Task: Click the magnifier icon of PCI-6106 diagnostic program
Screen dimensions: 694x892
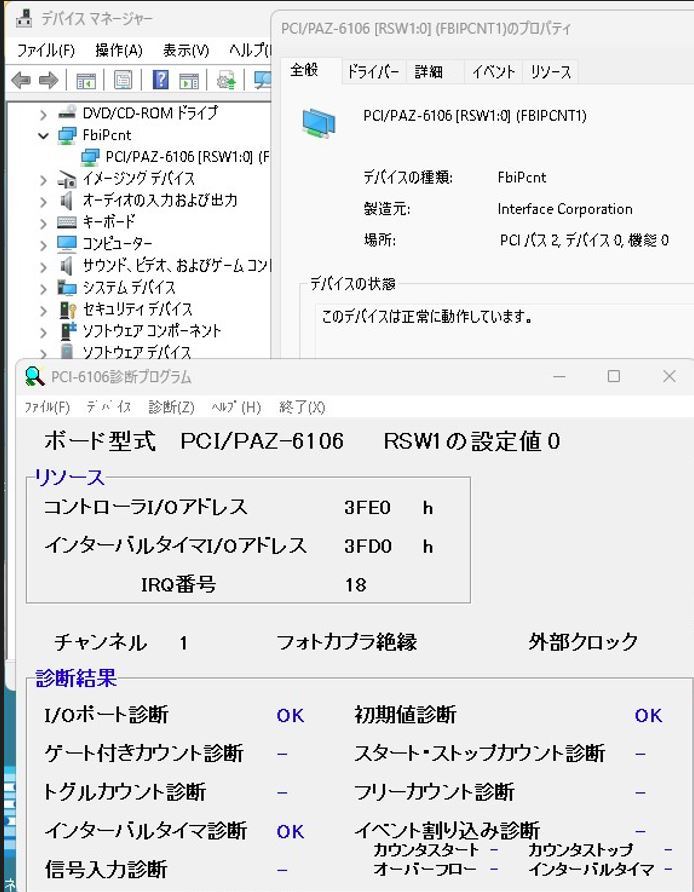Action: pos(35,376)
